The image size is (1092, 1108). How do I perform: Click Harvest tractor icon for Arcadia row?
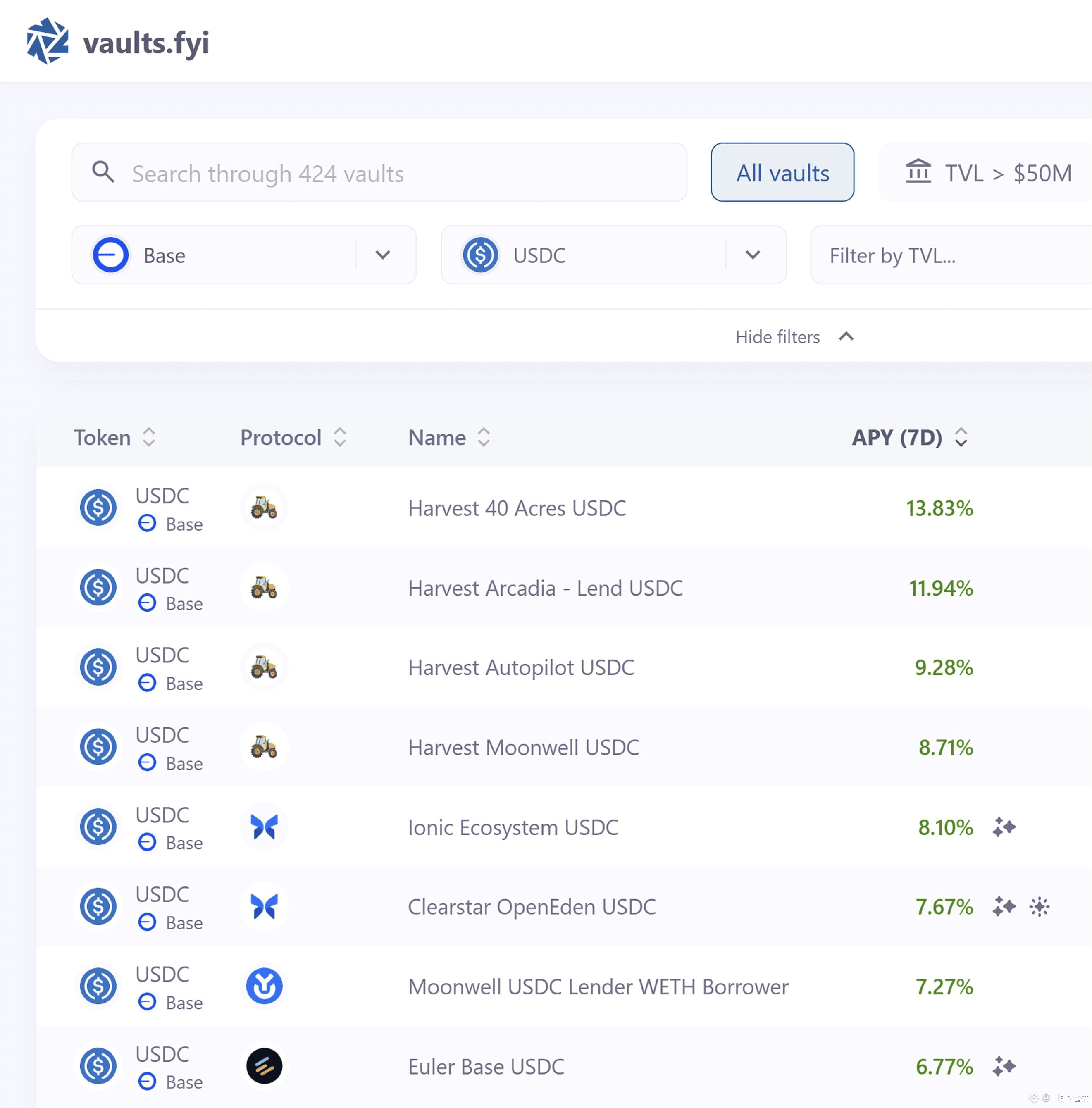coord(264,588)
